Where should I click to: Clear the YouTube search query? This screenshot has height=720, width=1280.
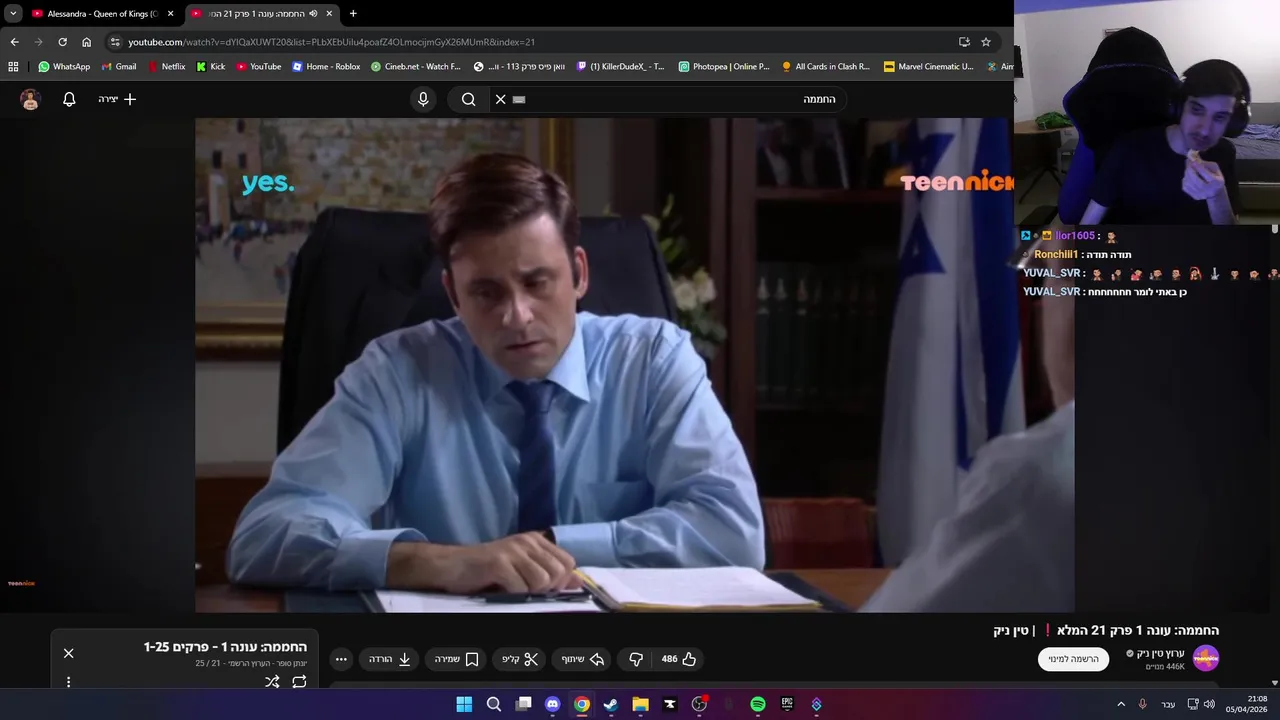(x=501, y=99)
